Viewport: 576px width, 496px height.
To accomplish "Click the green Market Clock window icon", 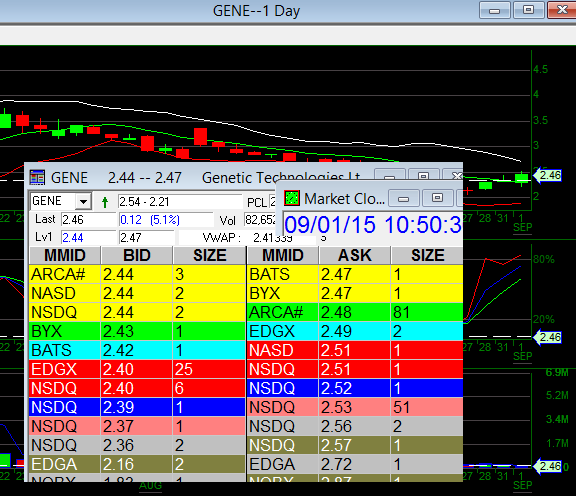I will click(292, 198).
